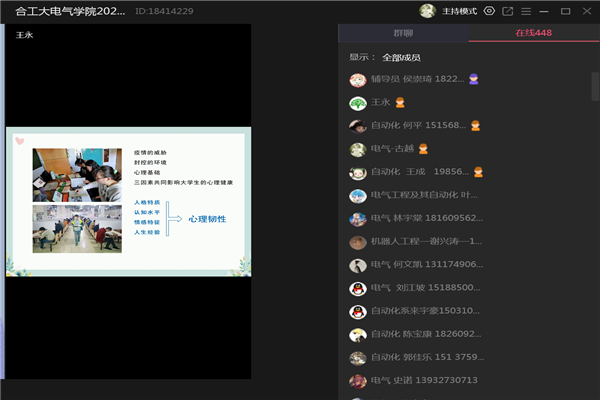Click the penguin avatar of 电气 刘江坡
Viewport: 600px width, 400px height.
point(357,288)
